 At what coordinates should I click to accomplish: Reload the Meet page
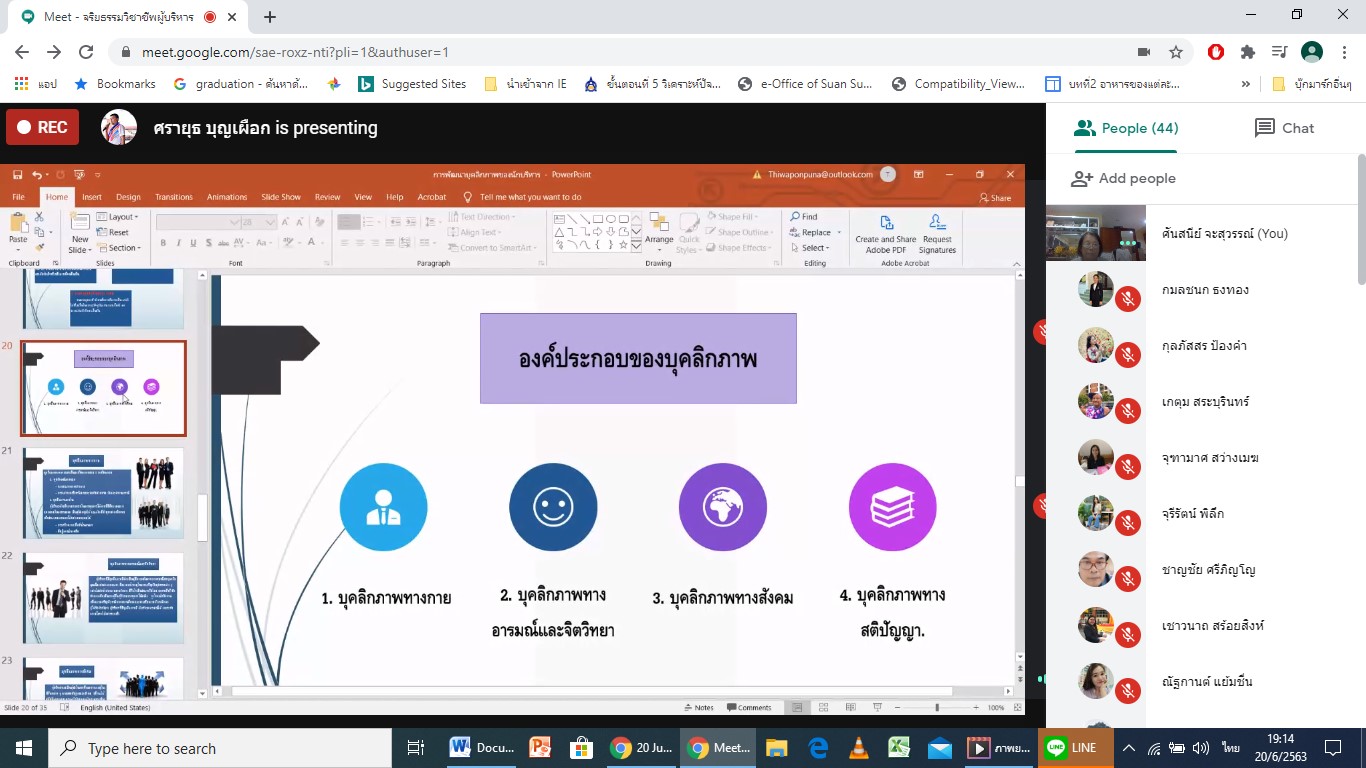click(x=86, y=52)
